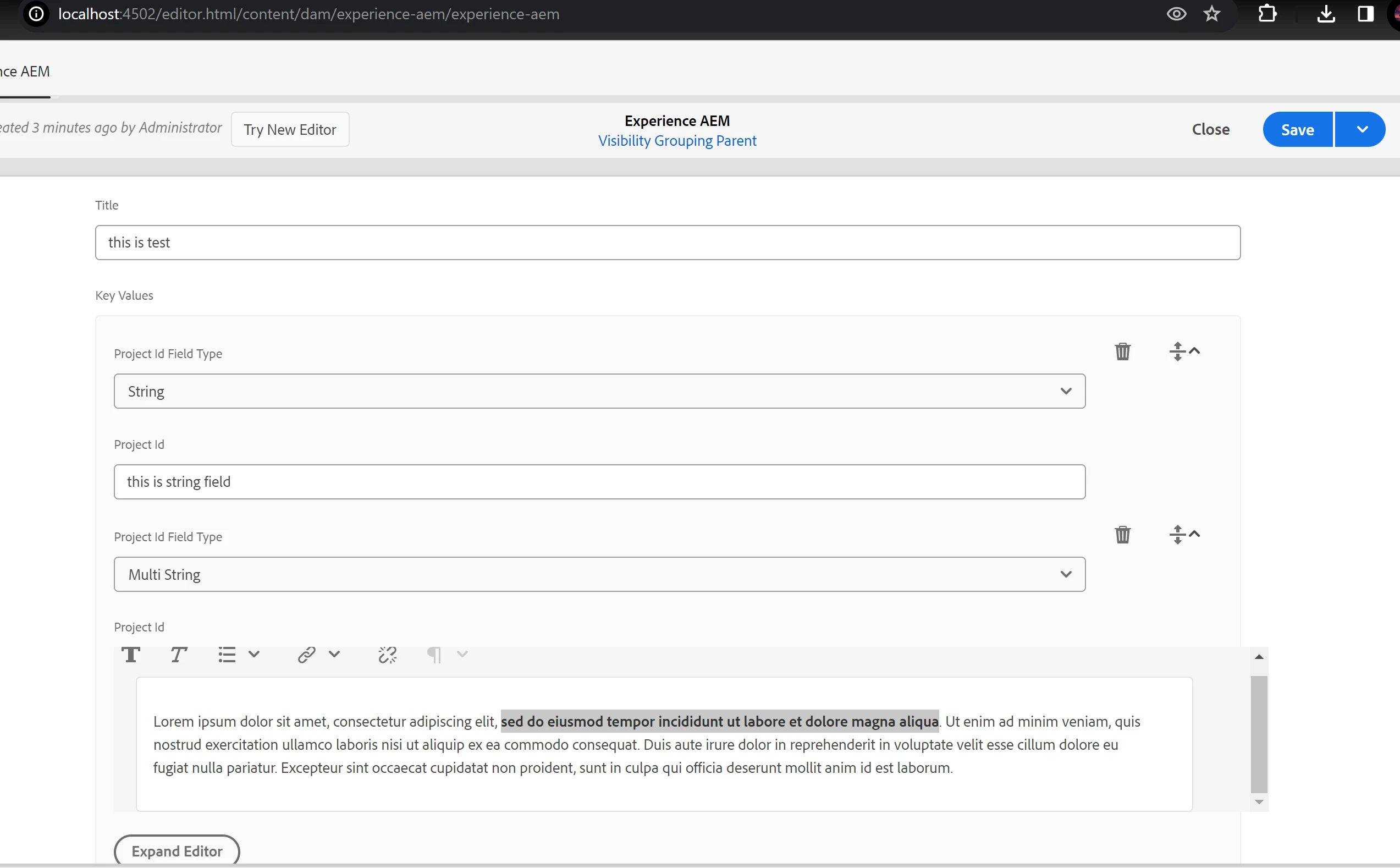Click the paragraph format icon
The height and width of the screenshot is (868, 1400).
coord(434,655)
